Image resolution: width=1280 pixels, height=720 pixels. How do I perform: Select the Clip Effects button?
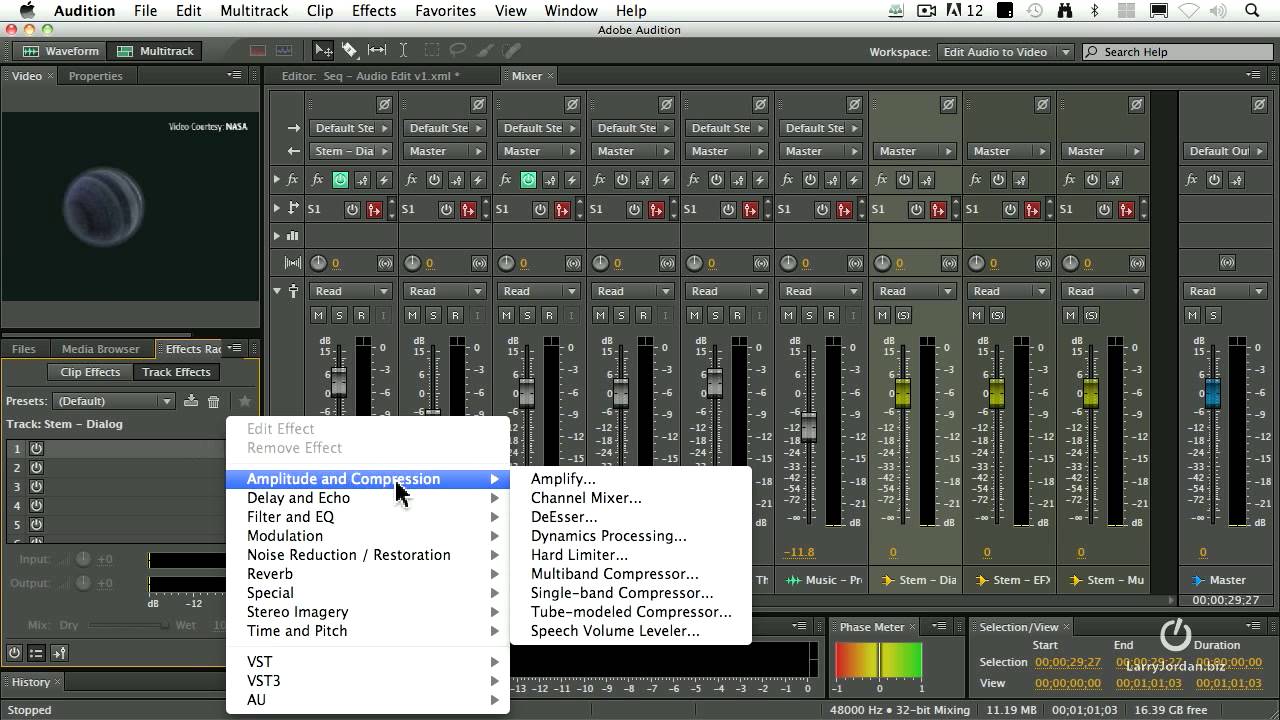89,372
